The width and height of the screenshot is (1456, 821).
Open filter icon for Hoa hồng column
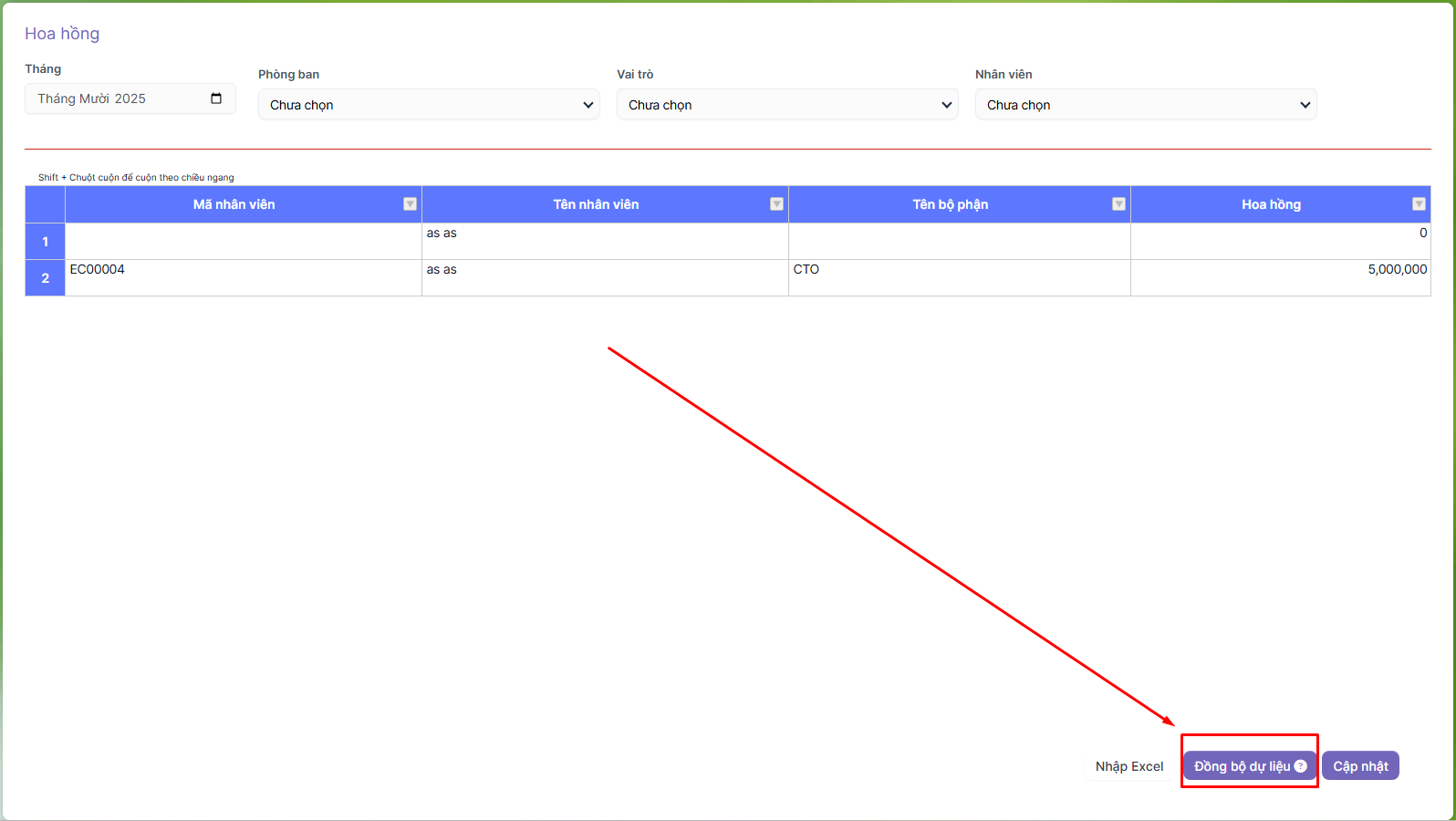pos(1419,204)
